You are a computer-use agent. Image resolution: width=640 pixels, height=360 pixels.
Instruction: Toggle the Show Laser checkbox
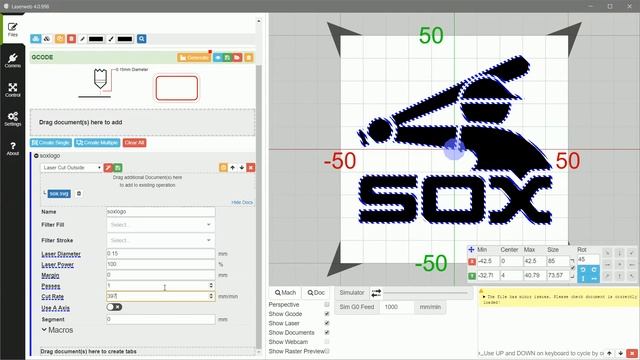tap(327, 323)
